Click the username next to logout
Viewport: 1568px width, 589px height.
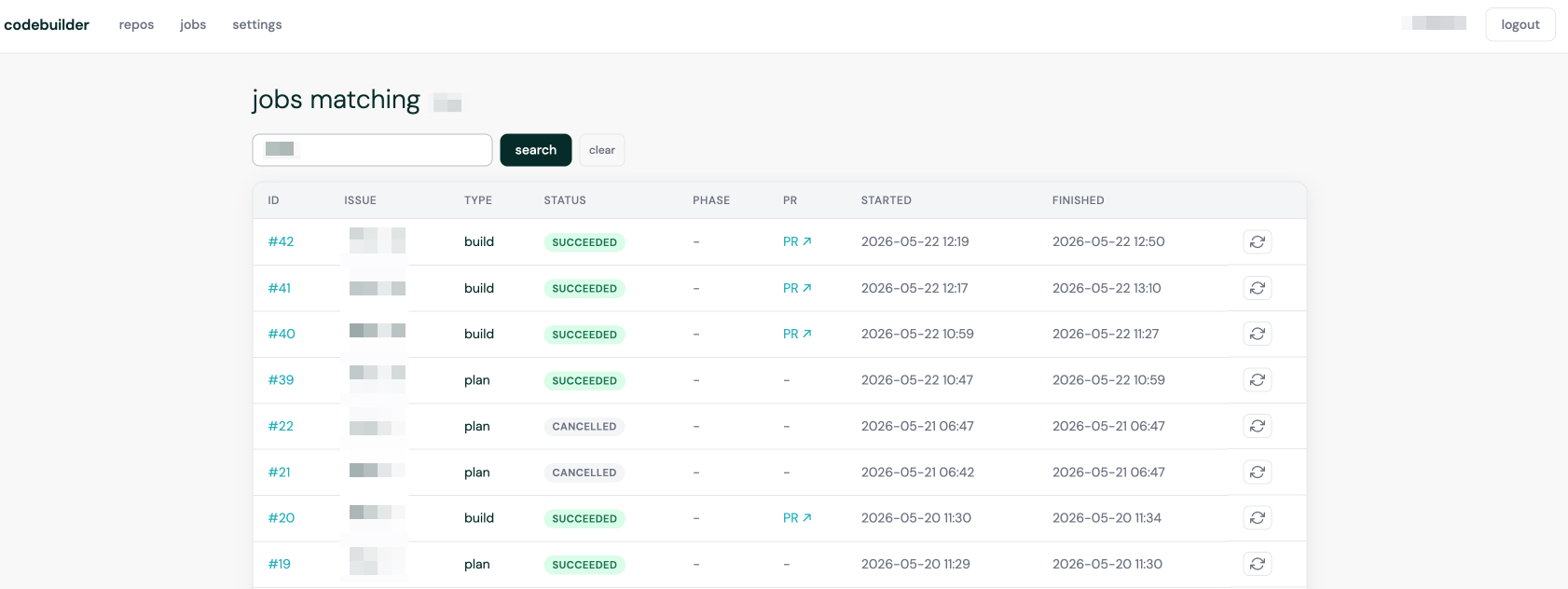pos(1435,23)
